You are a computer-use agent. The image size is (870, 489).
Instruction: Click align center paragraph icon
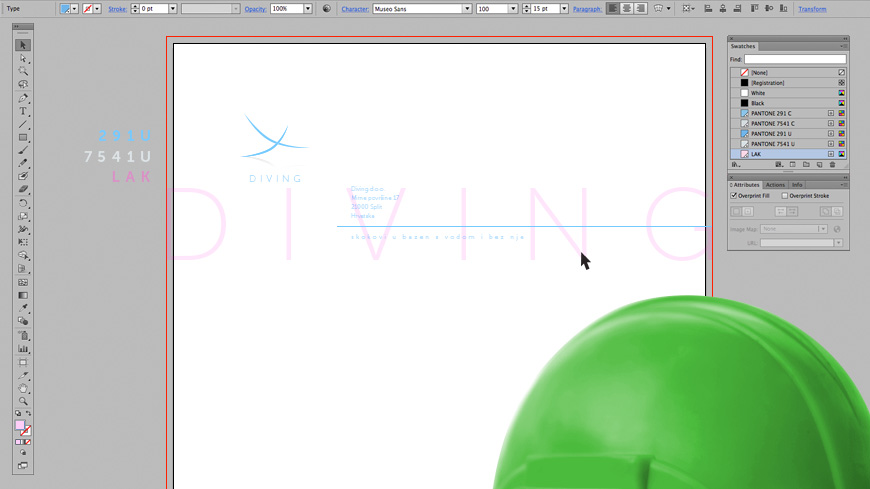pos(627,8)
